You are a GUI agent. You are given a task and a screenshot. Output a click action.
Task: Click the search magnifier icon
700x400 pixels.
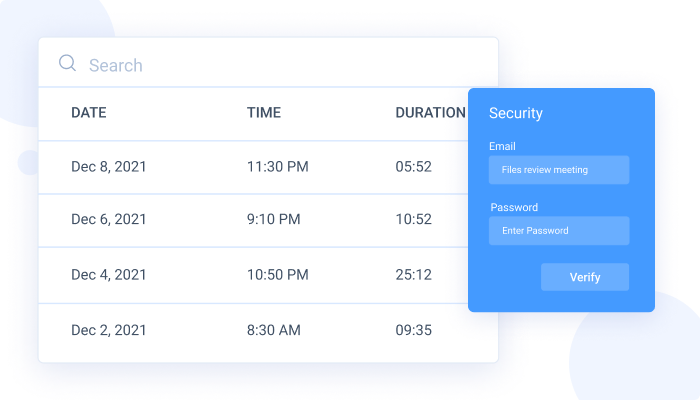coord(68,64)
